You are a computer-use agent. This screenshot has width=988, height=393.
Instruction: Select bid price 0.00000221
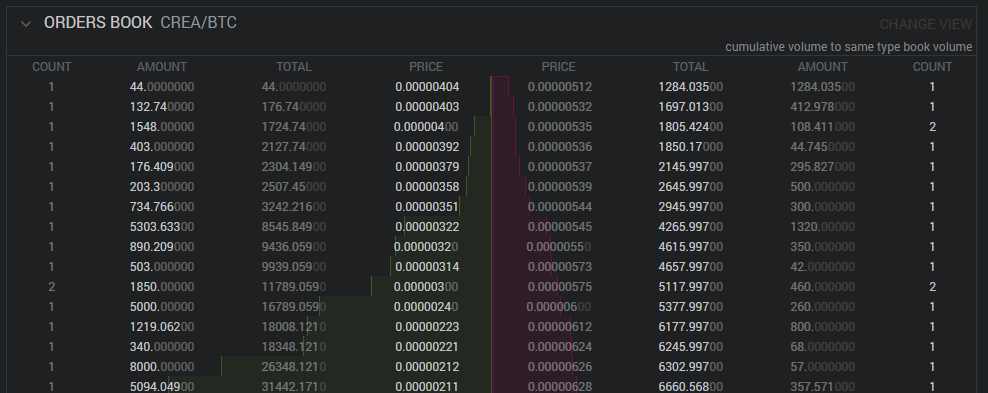(x=427, y=347)
